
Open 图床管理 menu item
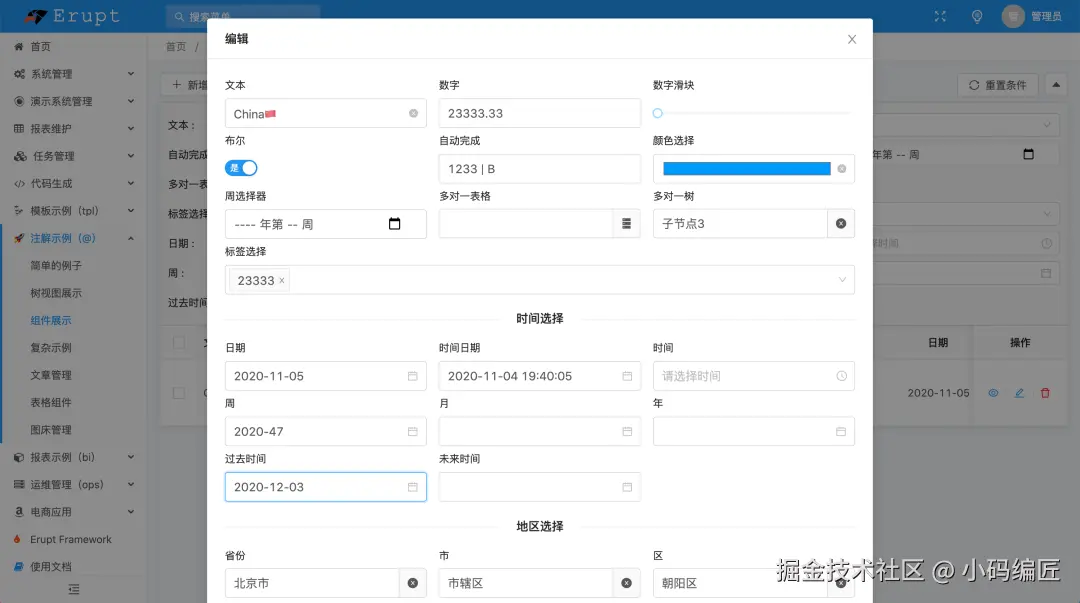pyautogui.click(x=51, y=430)
